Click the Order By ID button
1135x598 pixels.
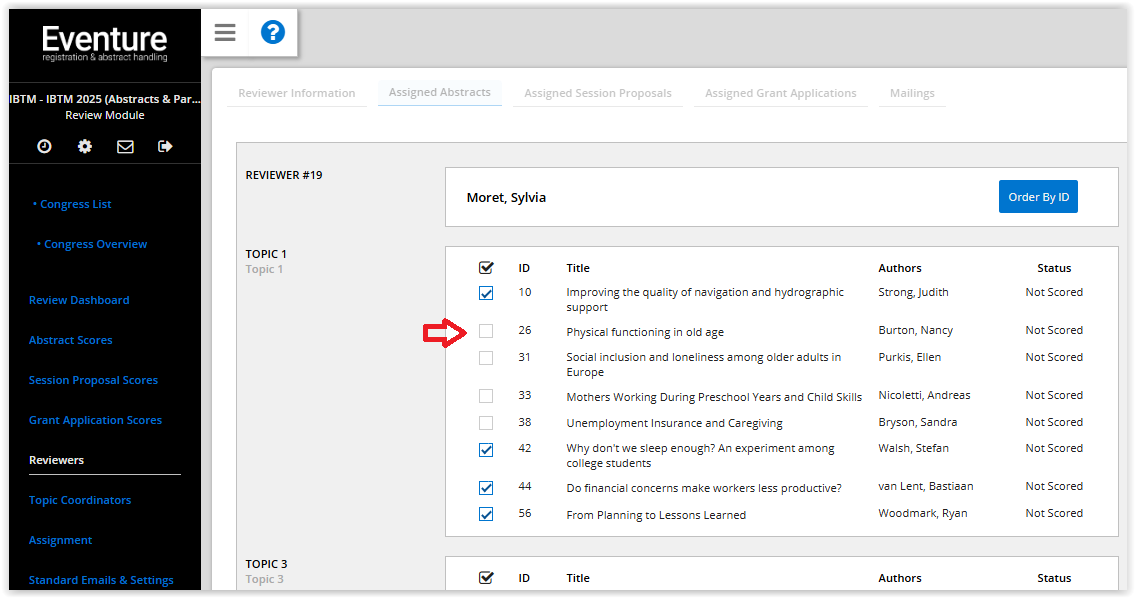(1038, 197)
